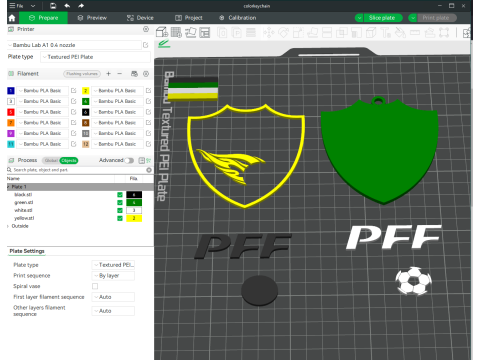This screenshot has width=480, height=360.
Task: Add a filament with the plus icon
Action: [x=108, y=74]
